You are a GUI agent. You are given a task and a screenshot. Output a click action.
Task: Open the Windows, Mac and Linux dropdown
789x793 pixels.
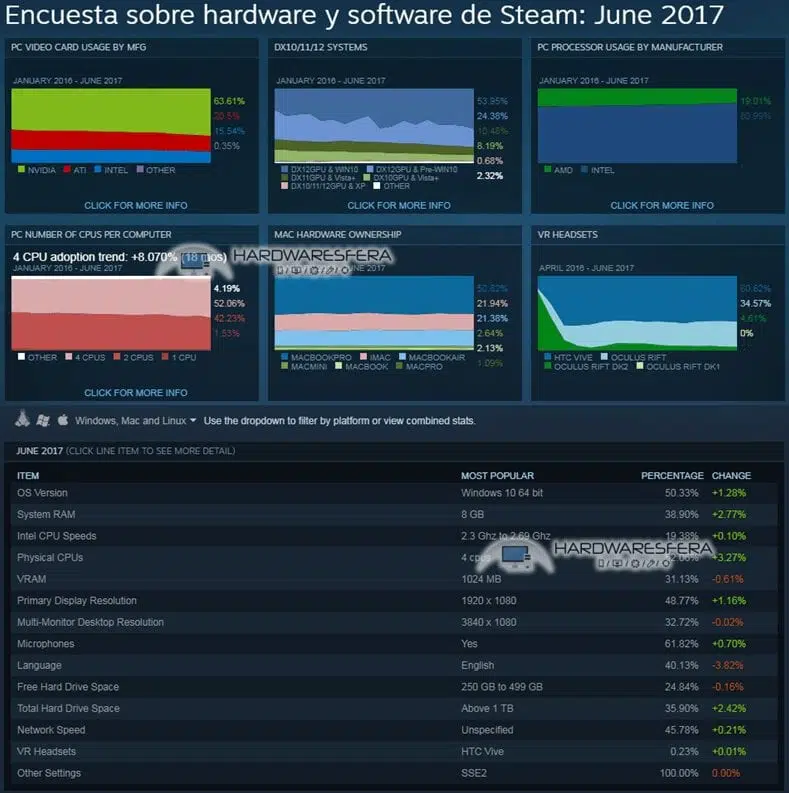[136, 421]
